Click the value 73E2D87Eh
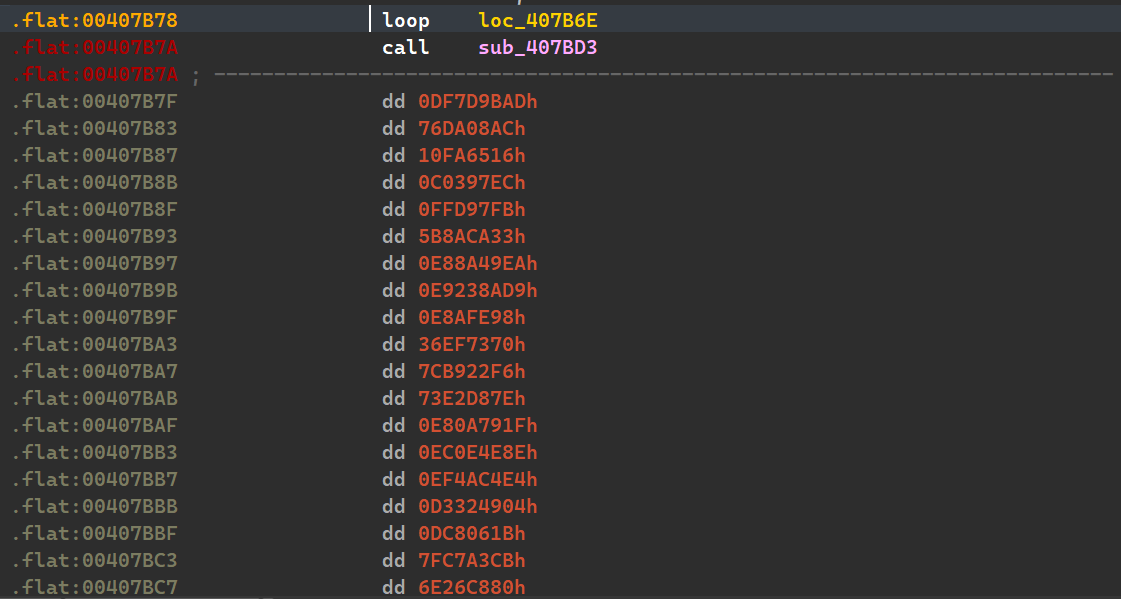The image size is (1121, 599). click(472, 398)
